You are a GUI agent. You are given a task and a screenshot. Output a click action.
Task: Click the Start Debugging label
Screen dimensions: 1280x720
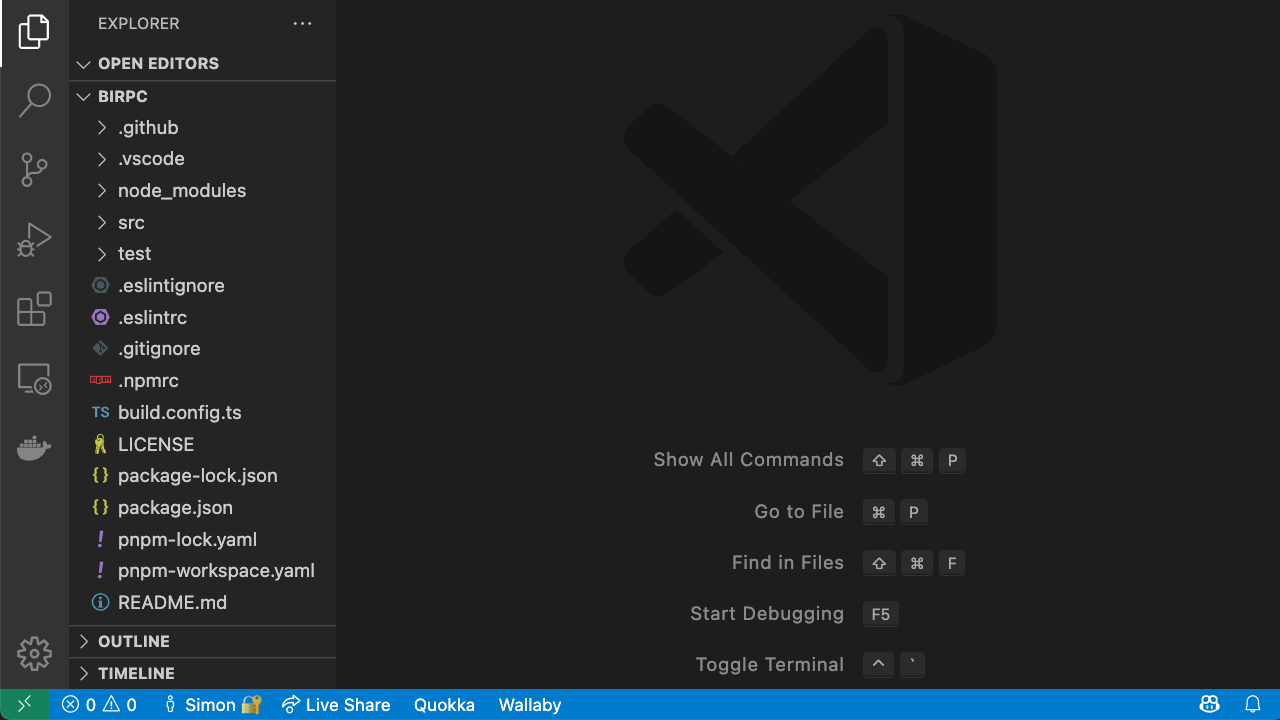[767, 614]
